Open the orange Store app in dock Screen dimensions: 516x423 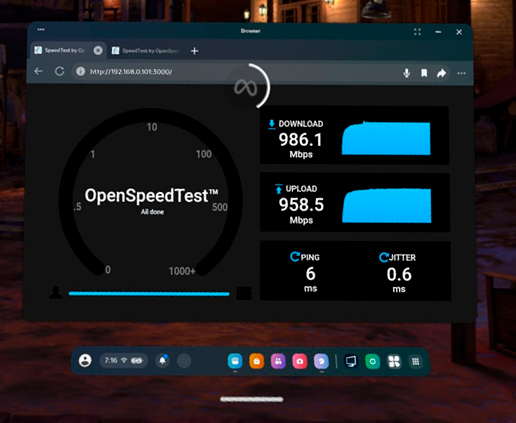(257, 361)
